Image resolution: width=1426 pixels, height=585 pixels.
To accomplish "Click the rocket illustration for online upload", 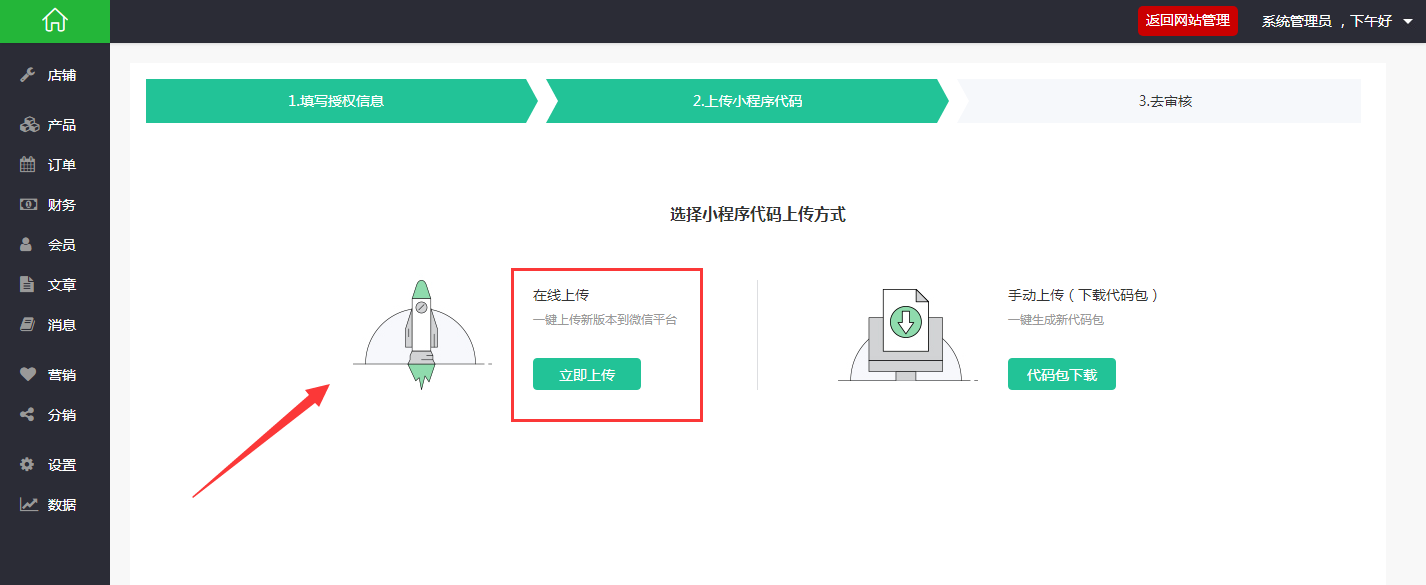I will tap(422, 334).
